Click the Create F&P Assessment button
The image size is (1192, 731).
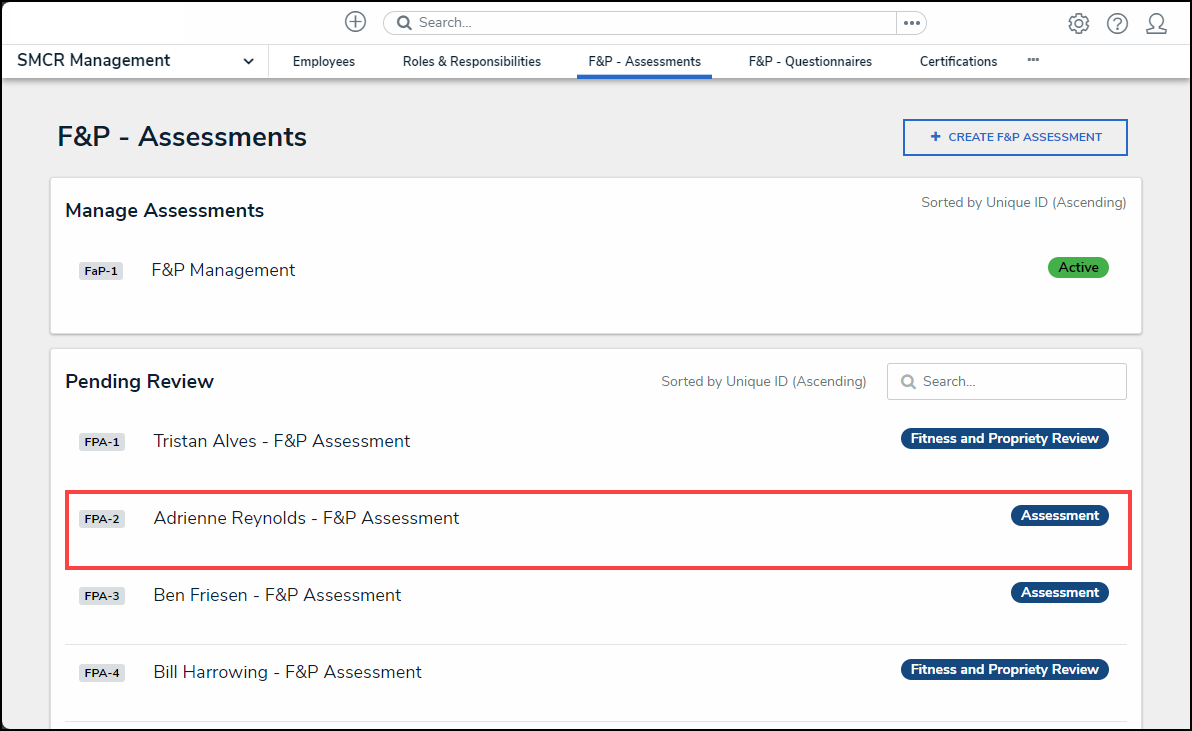[x=1014, y=137]
